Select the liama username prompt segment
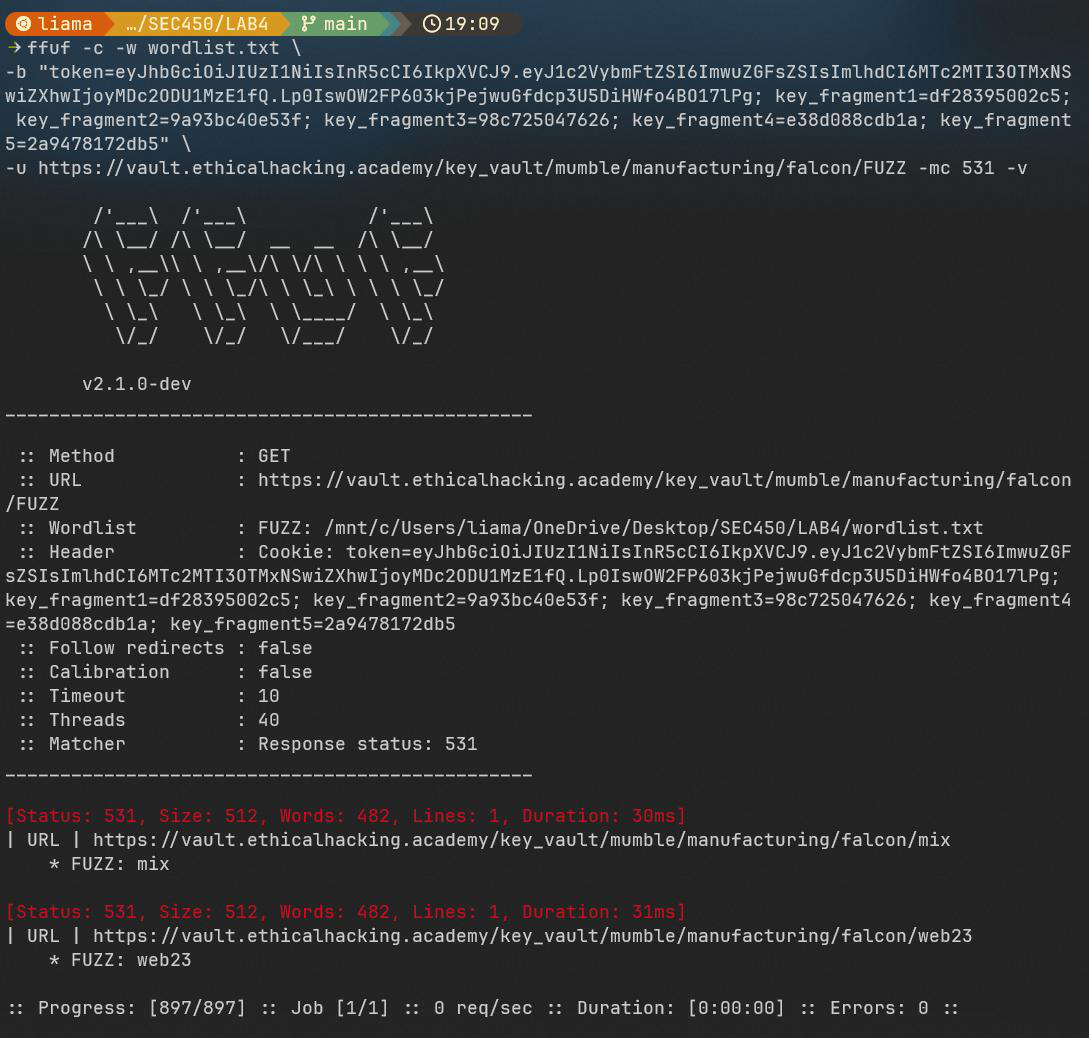 [x=65, y=23]
